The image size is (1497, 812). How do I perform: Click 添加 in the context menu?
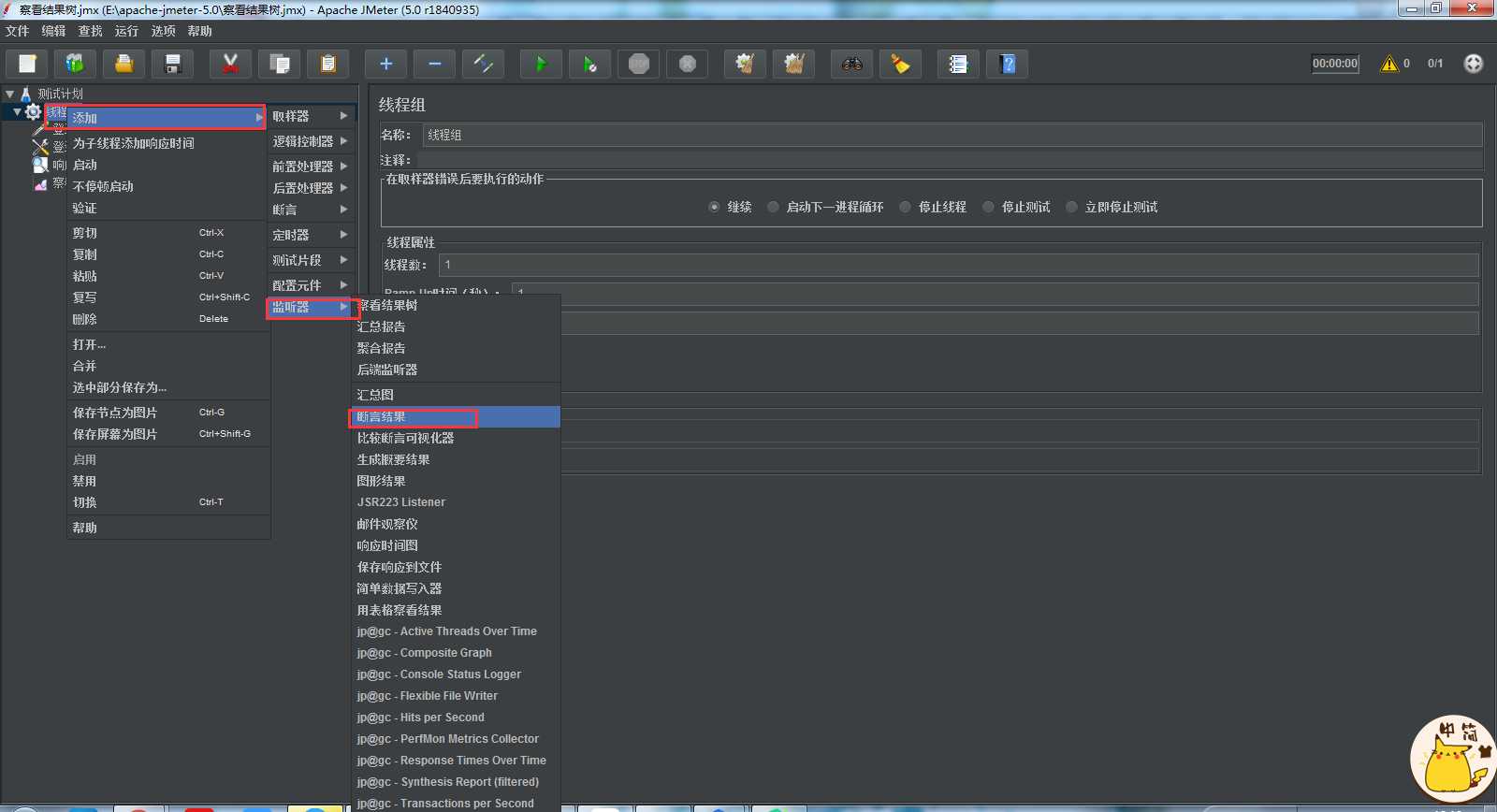[167, 118]
